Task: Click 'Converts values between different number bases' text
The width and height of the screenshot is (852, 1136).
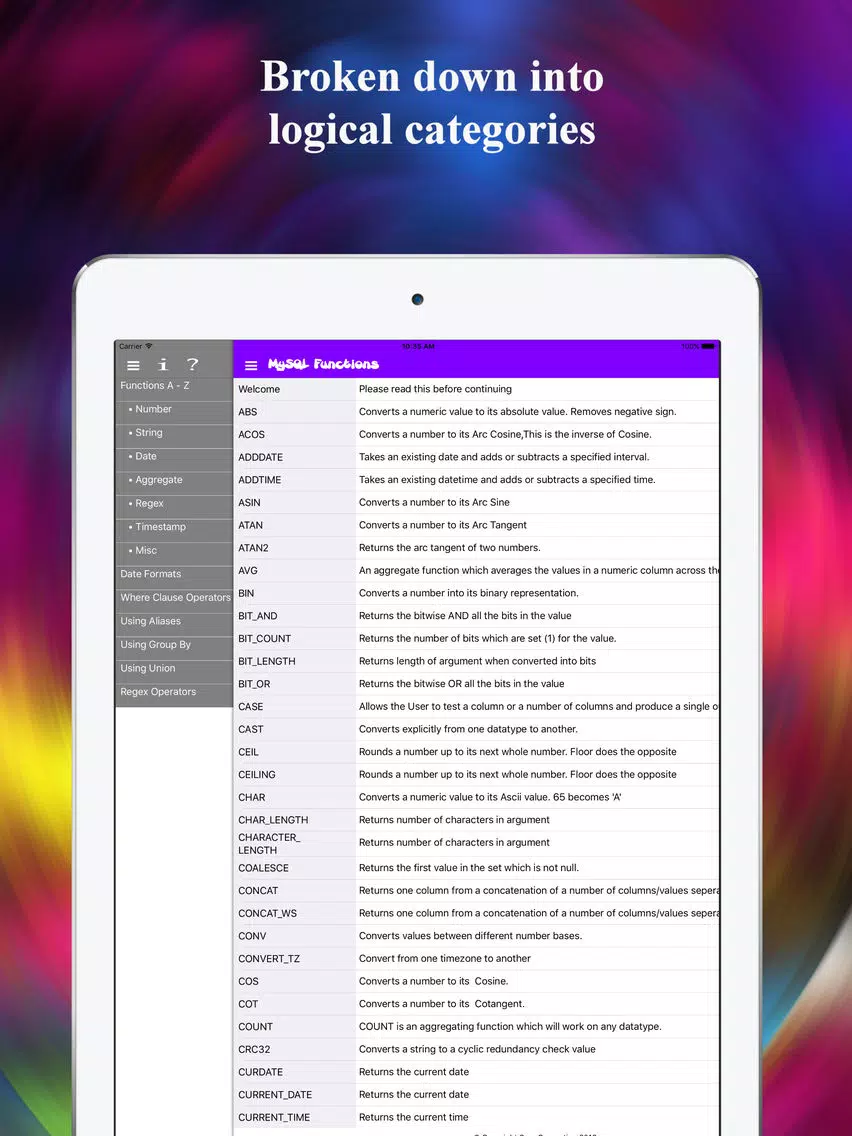Action: tap(470, 935)
